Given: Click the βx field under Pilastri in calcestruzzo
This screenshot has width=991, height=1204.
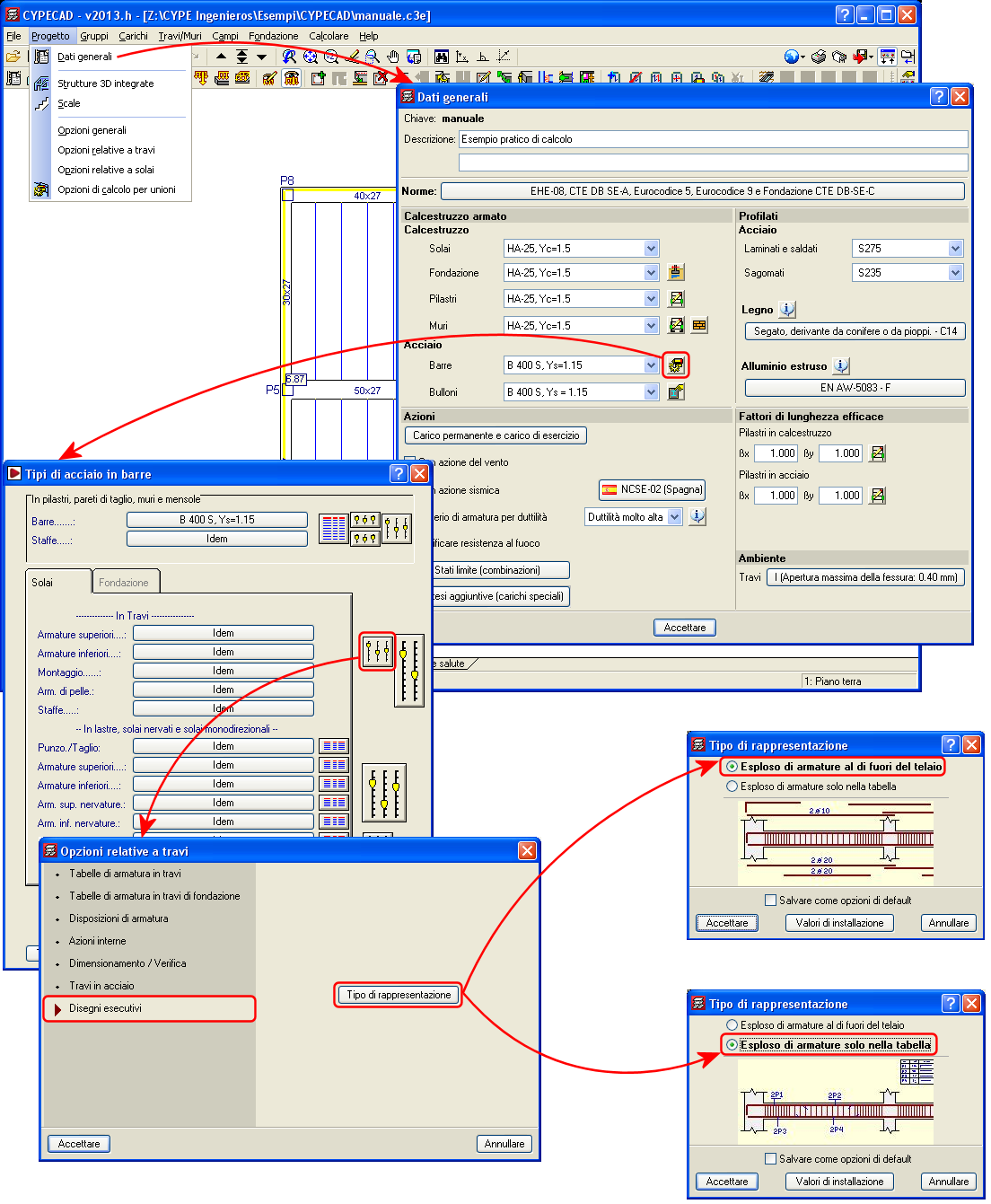Looking at the screenshot, I should coord(776,453).
